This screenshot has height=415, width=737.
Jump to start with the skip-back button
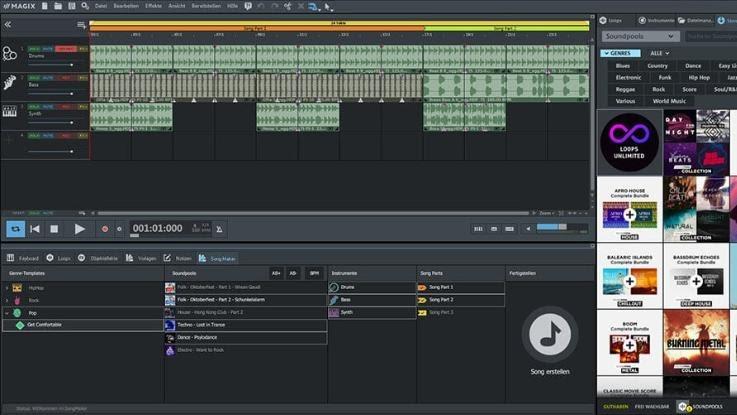pos(35,229)
